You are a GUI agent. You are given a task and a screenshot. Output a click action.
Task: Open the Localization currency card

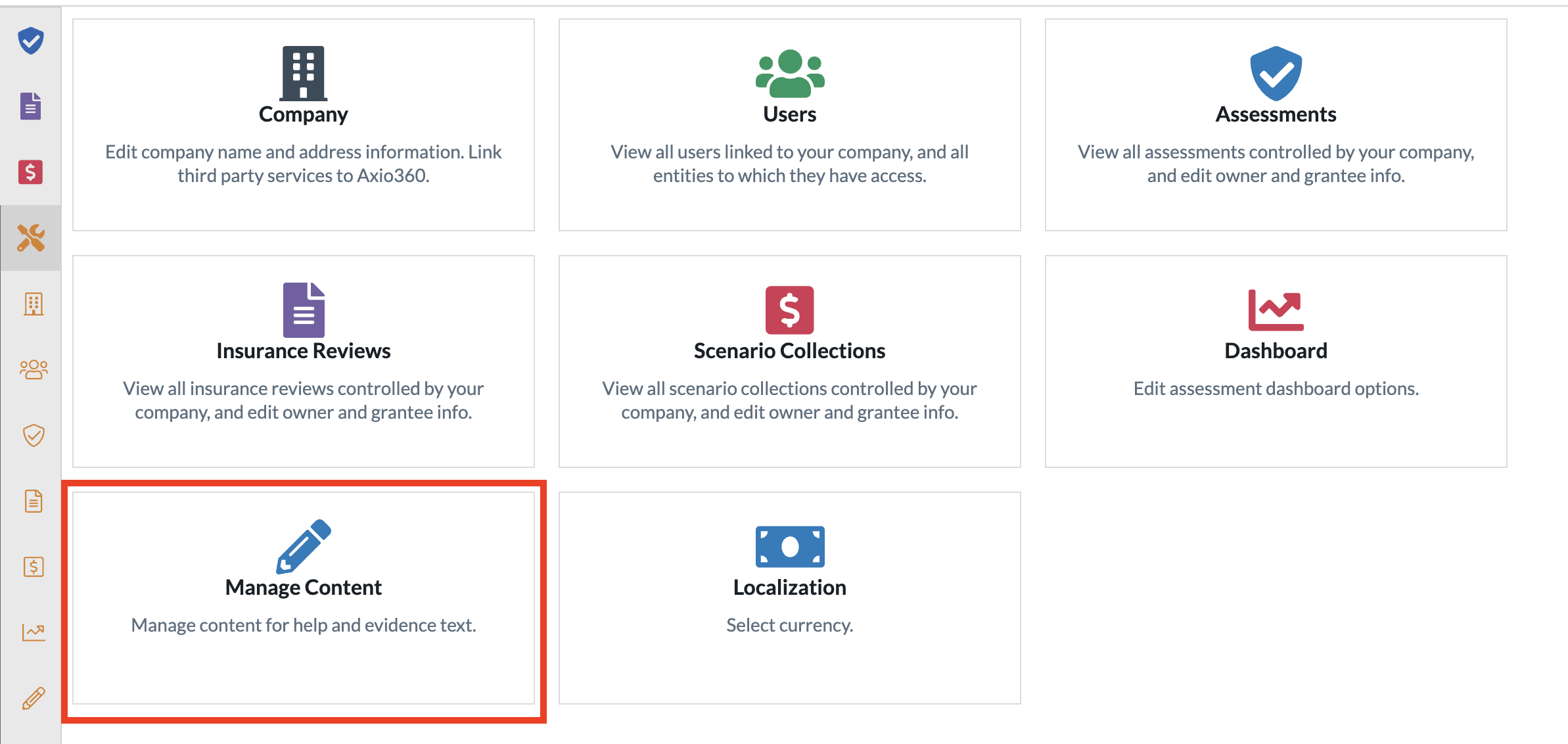point(790,598)
